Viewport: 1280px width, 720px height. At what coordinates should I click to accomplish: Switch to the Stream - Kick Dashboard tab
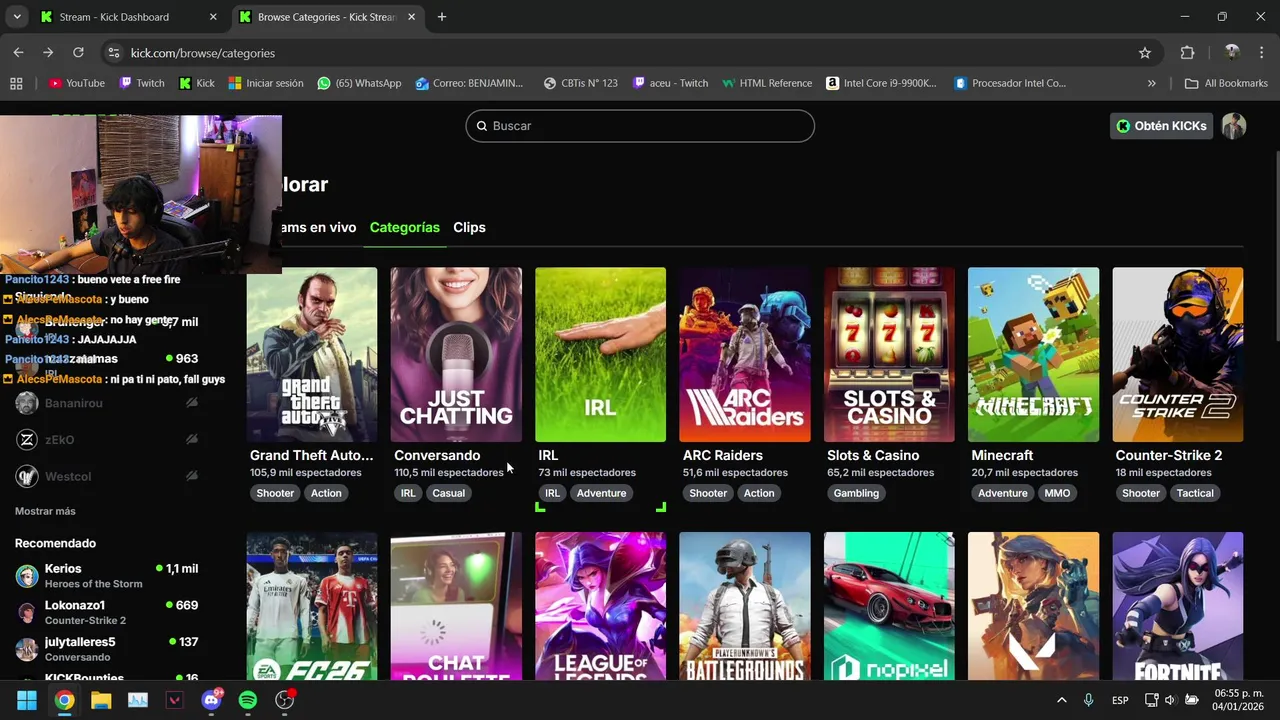click(129, 17)
